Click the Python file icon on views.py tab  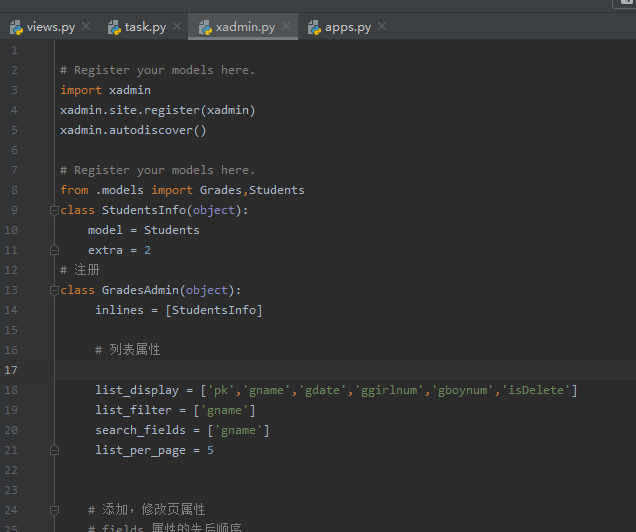click(16, 28)
